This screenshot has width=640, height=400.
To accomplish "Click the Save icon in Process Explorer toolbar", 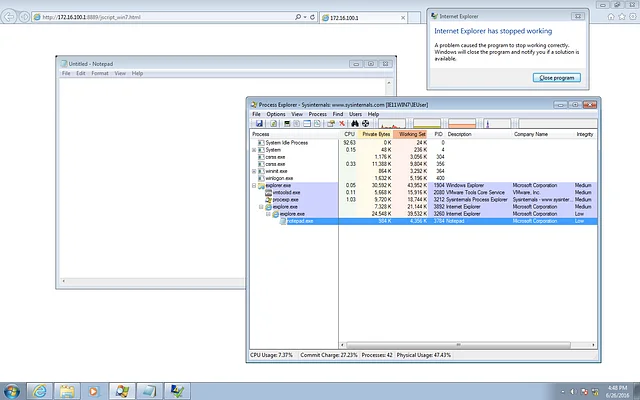I will (258, 123).
